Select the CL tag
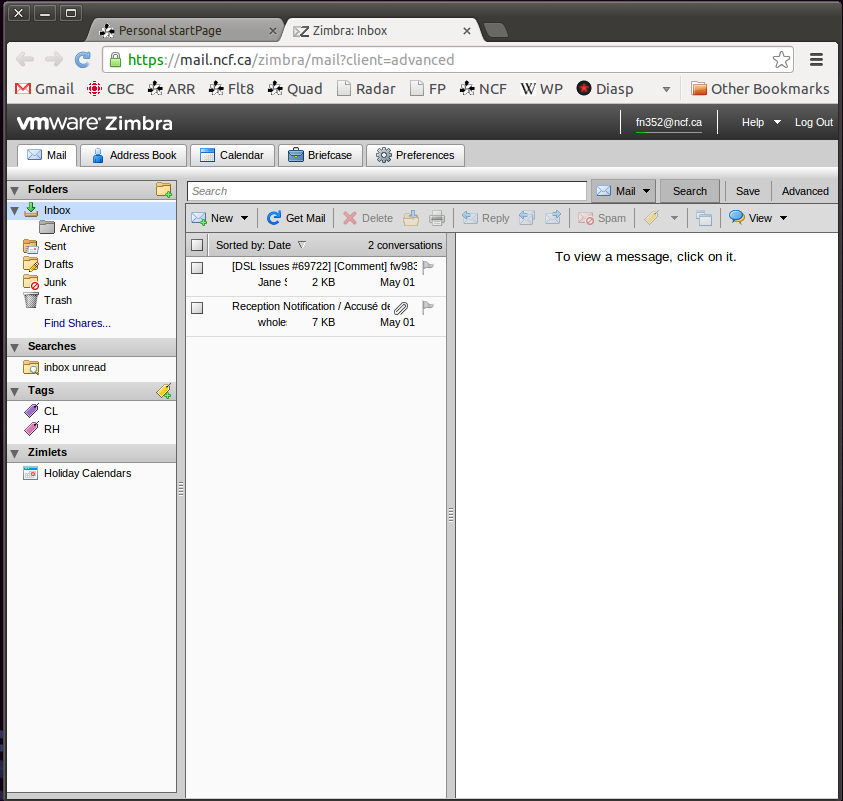Image resolution: width=843 pixels, height=801 pixels. 51,411
